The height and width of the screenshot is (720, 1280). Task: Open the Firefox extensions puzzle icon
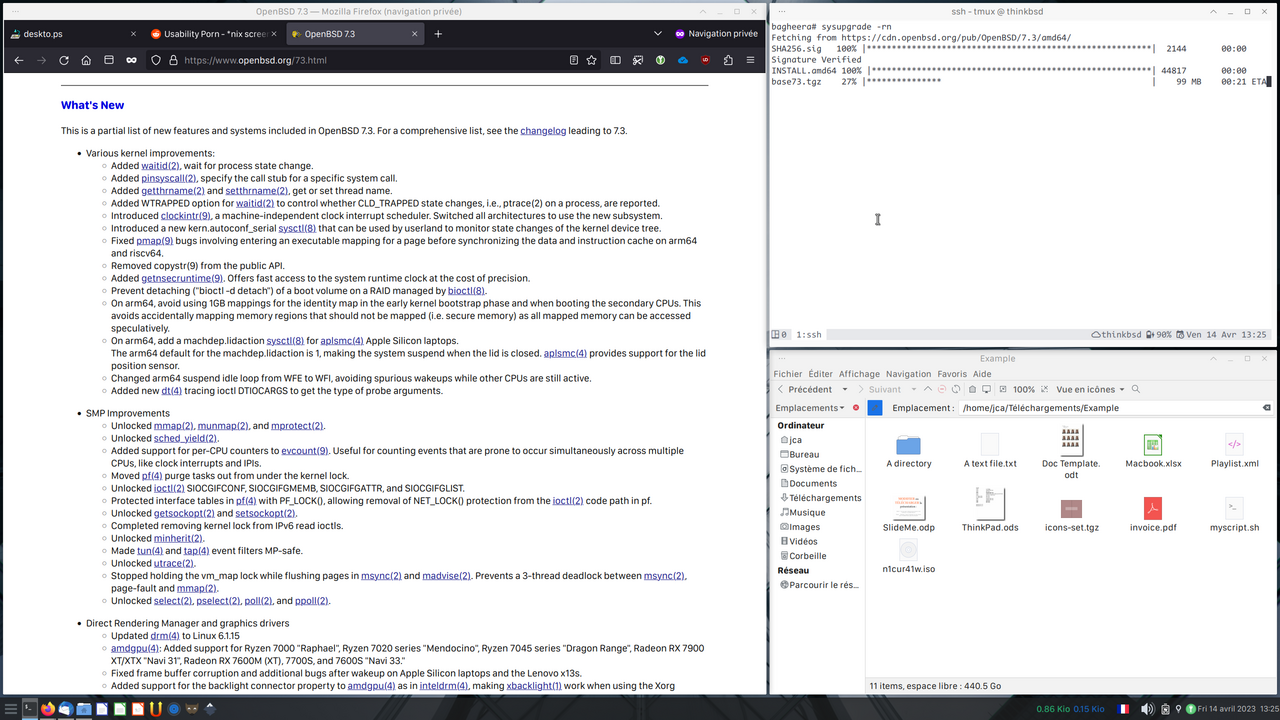click(x=728, y=60)
